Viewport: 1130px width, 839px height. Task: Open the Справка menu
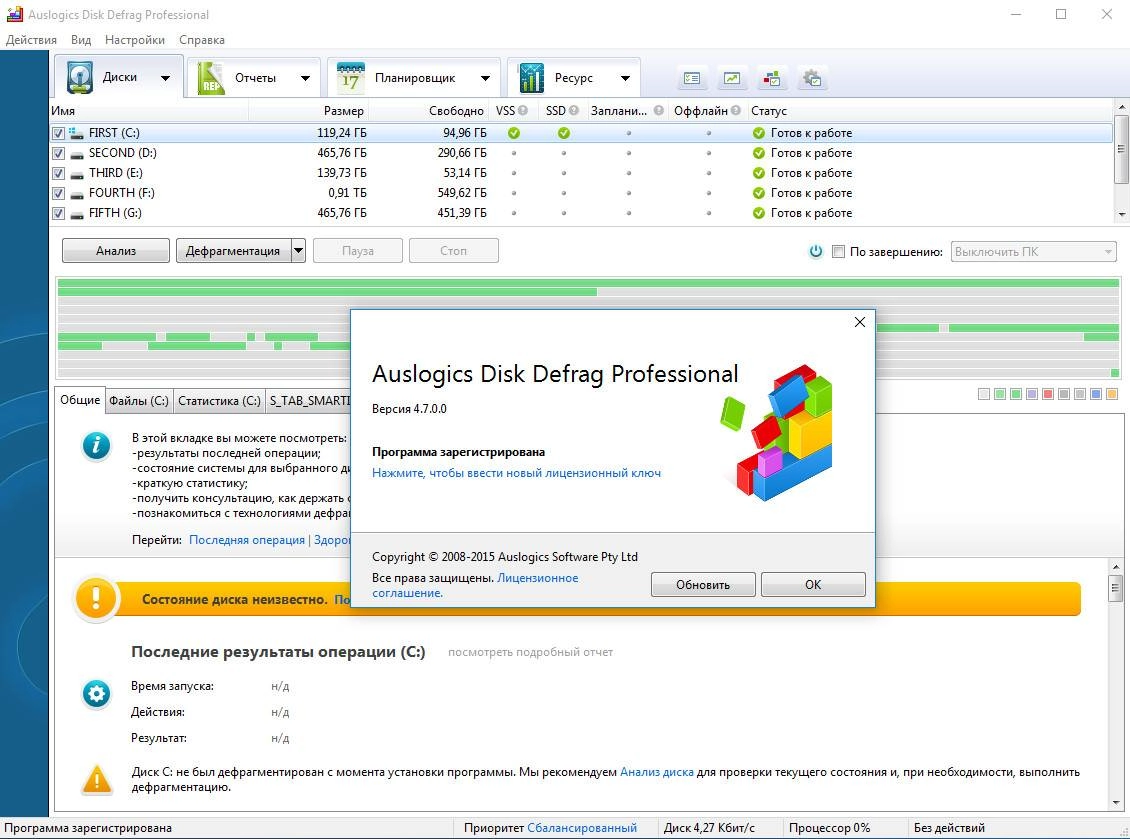(202, 40)
